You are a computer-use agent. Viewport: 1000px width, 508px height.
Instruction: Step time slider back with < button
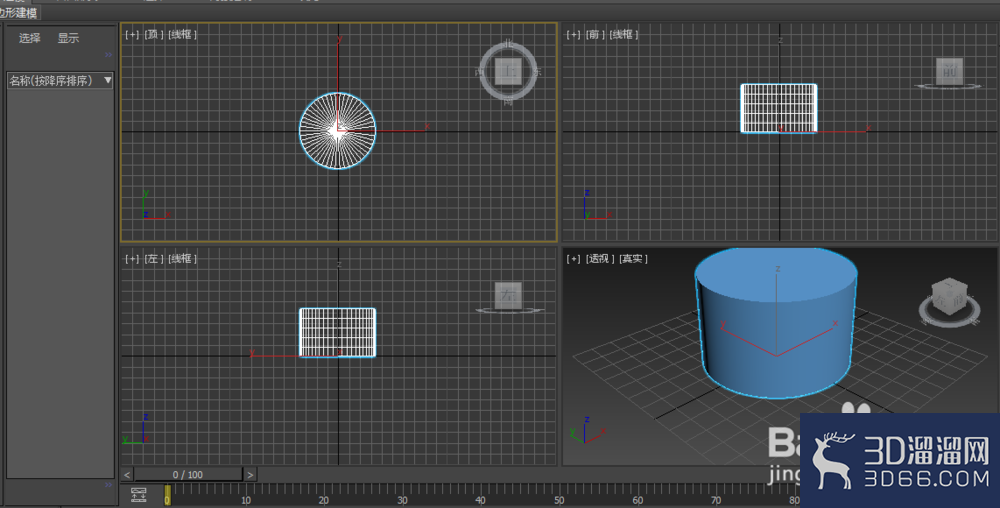tap(127, 474)
